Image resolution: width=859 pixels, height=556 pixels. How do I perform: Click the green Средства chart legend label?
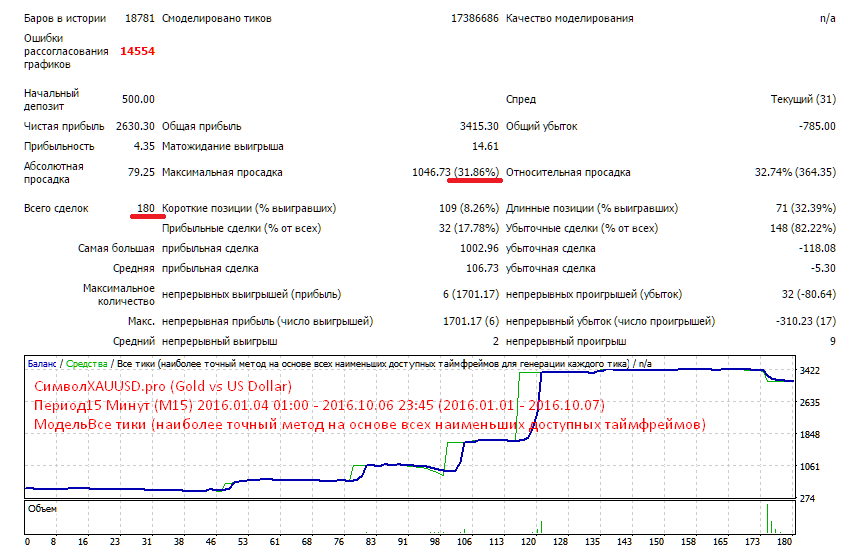(87, 364)
